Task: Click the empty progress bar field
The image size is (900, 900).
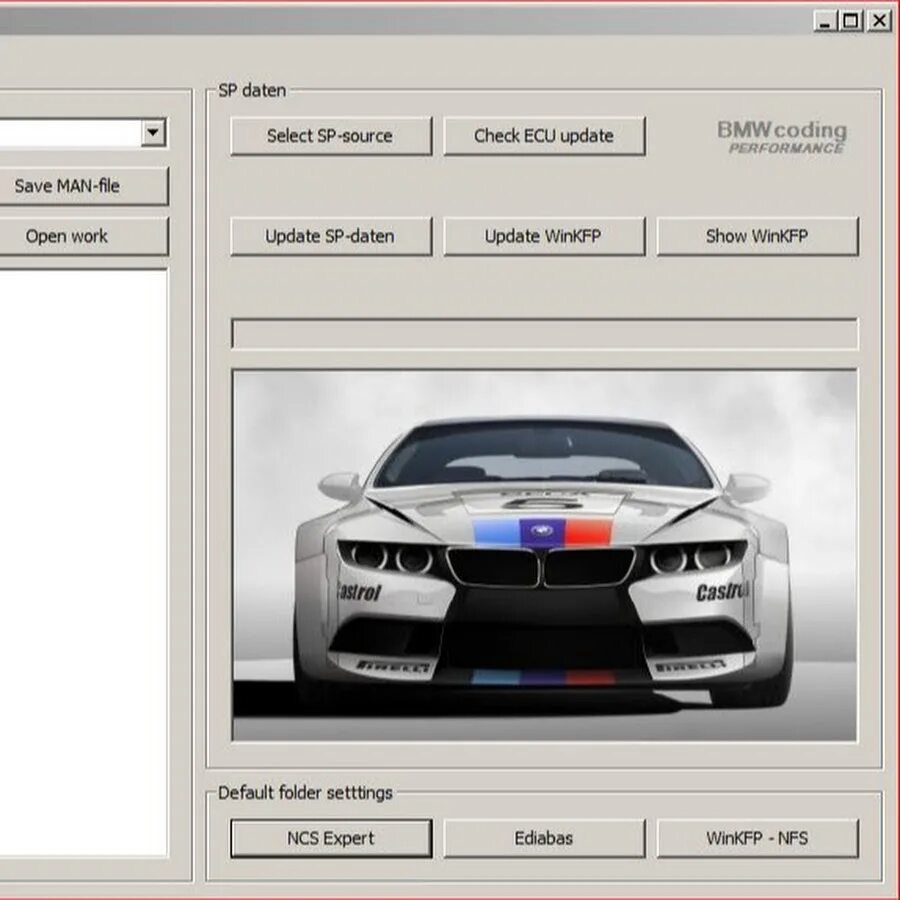Action: coord(544,333)
